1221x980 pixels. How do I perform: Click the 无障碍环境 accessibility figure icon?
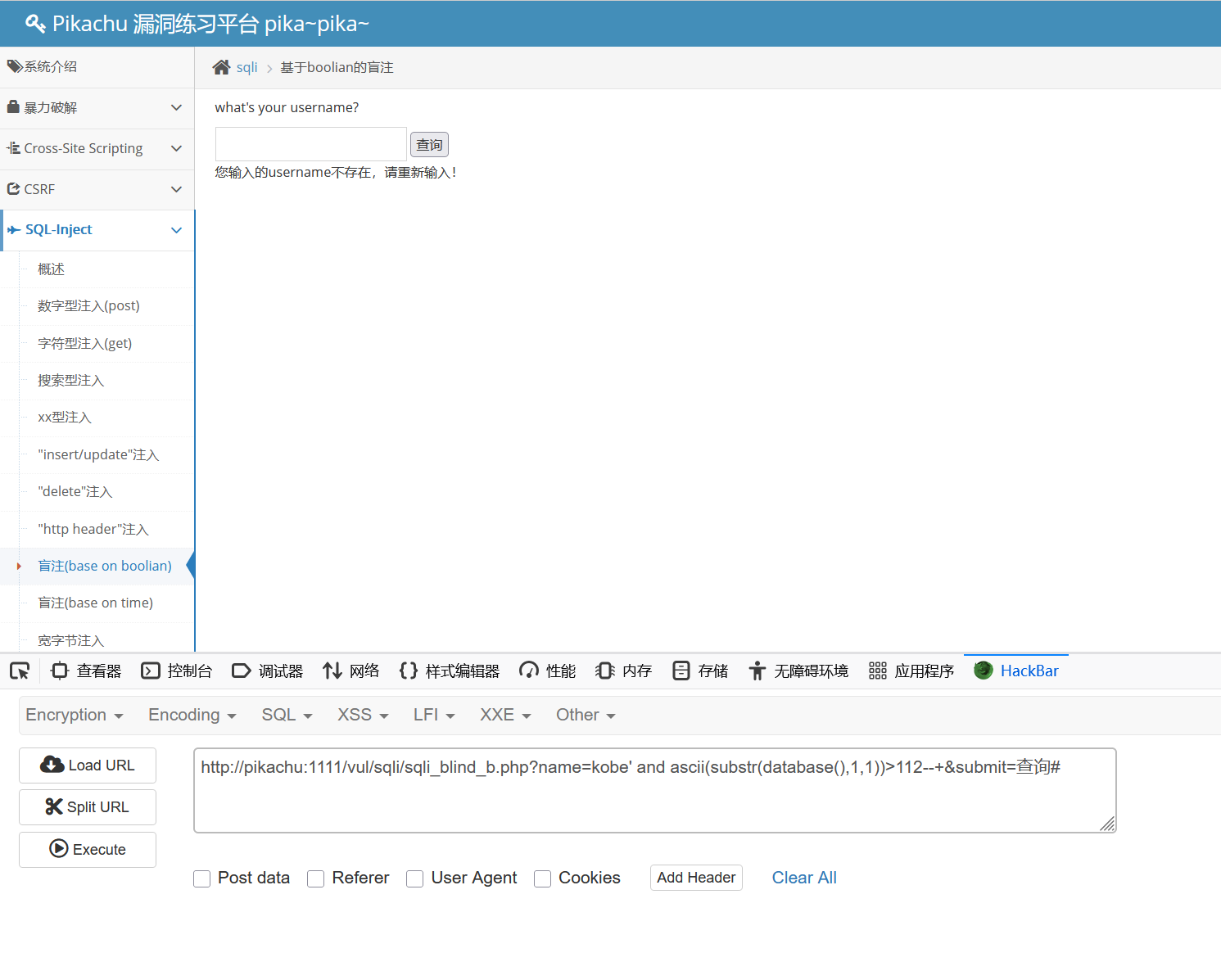pyautogui.click(x=757, y=671)
